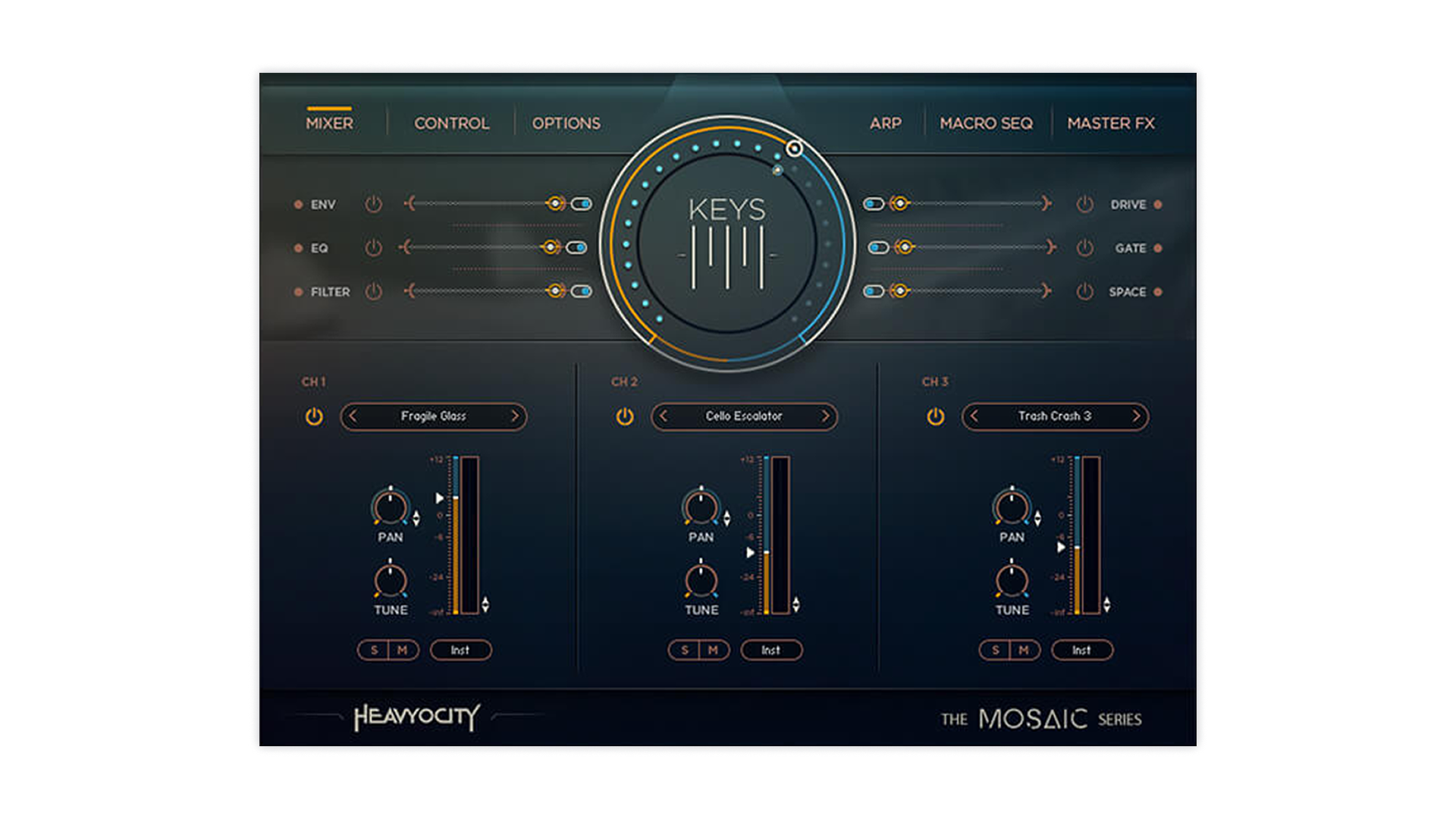Solo channel 1 with S button

374,650
